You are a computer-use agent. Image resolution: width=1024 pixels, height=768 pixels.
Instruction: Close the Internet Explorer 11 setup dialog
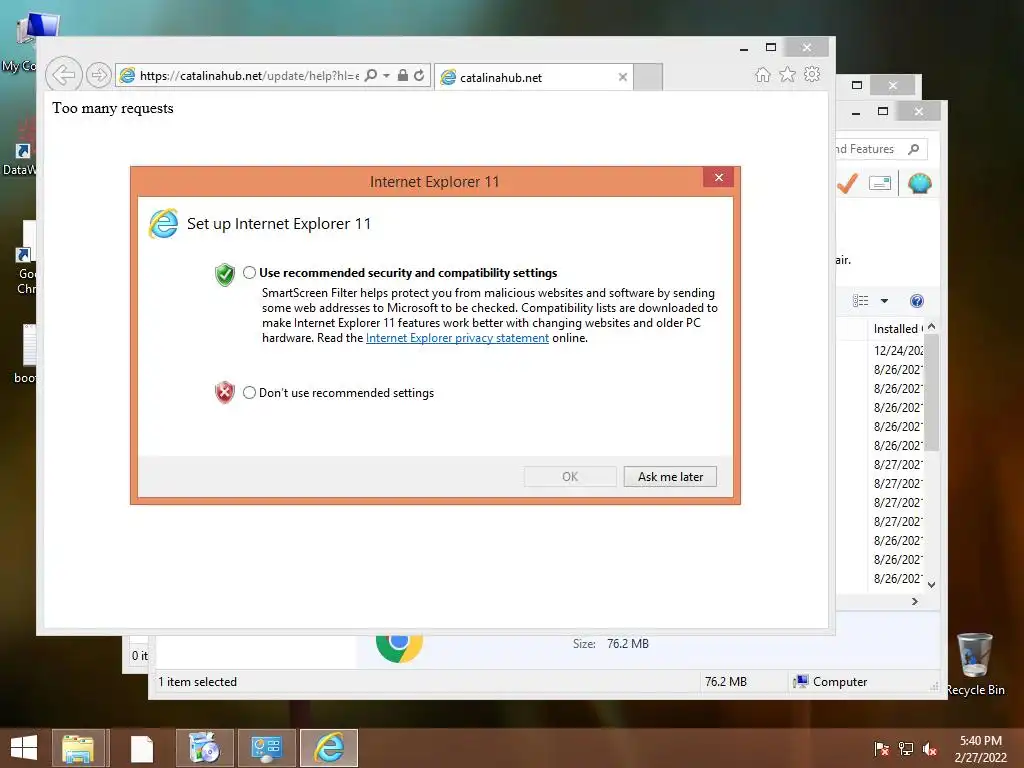pyautogui.click(x=718, y=178)
